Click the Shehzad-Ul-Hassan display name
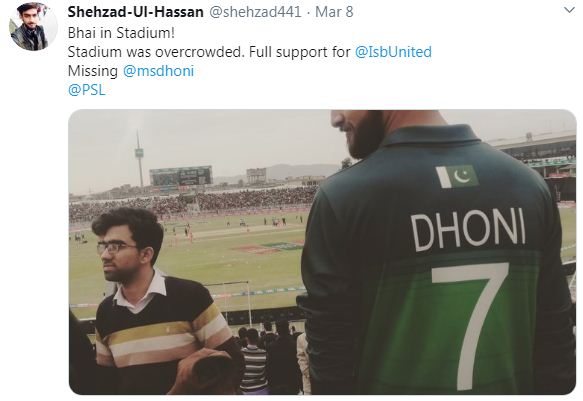The width and height of the screenshot is (583, 401). 135,12
